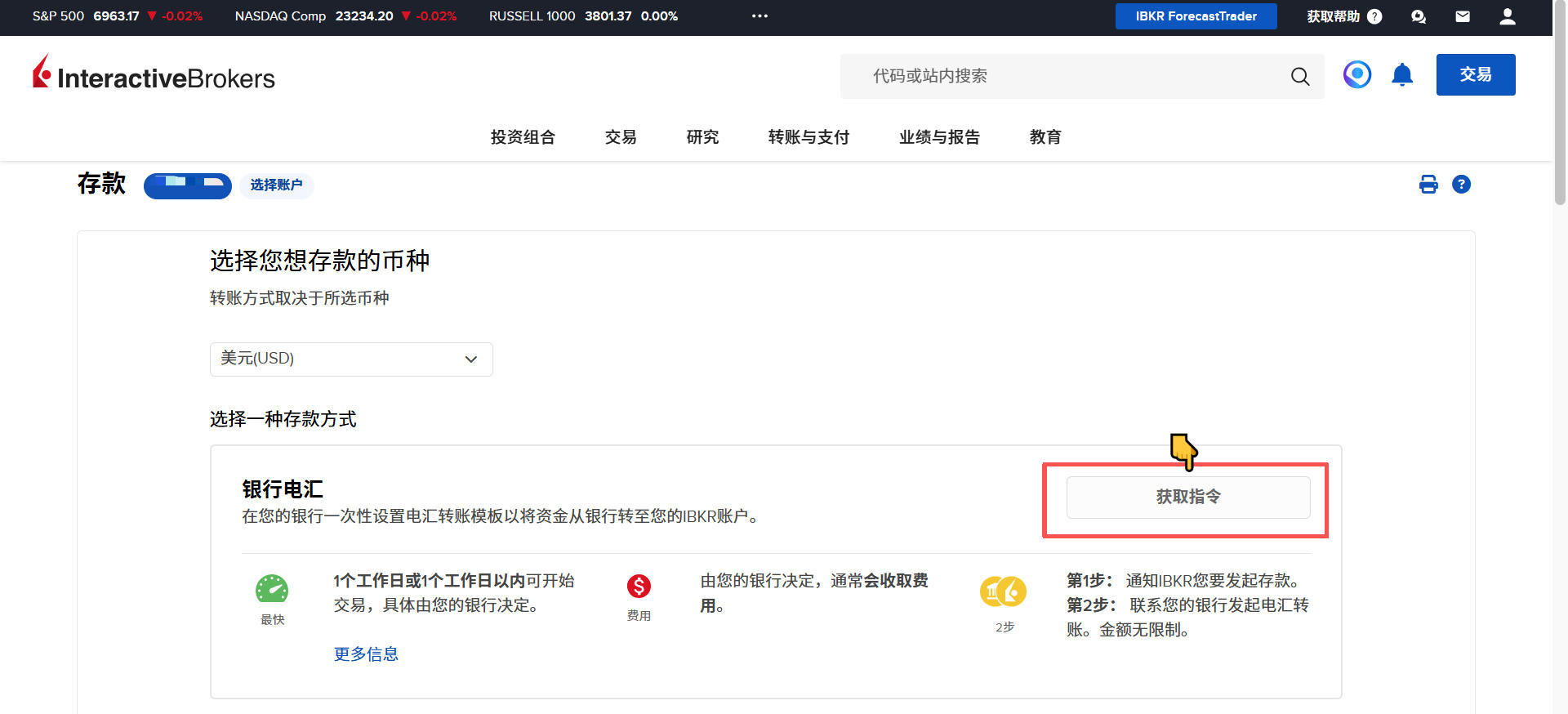The image size is (1568, 714).
Task: Click the blue help question mark icon
Action: point(1461,185)
